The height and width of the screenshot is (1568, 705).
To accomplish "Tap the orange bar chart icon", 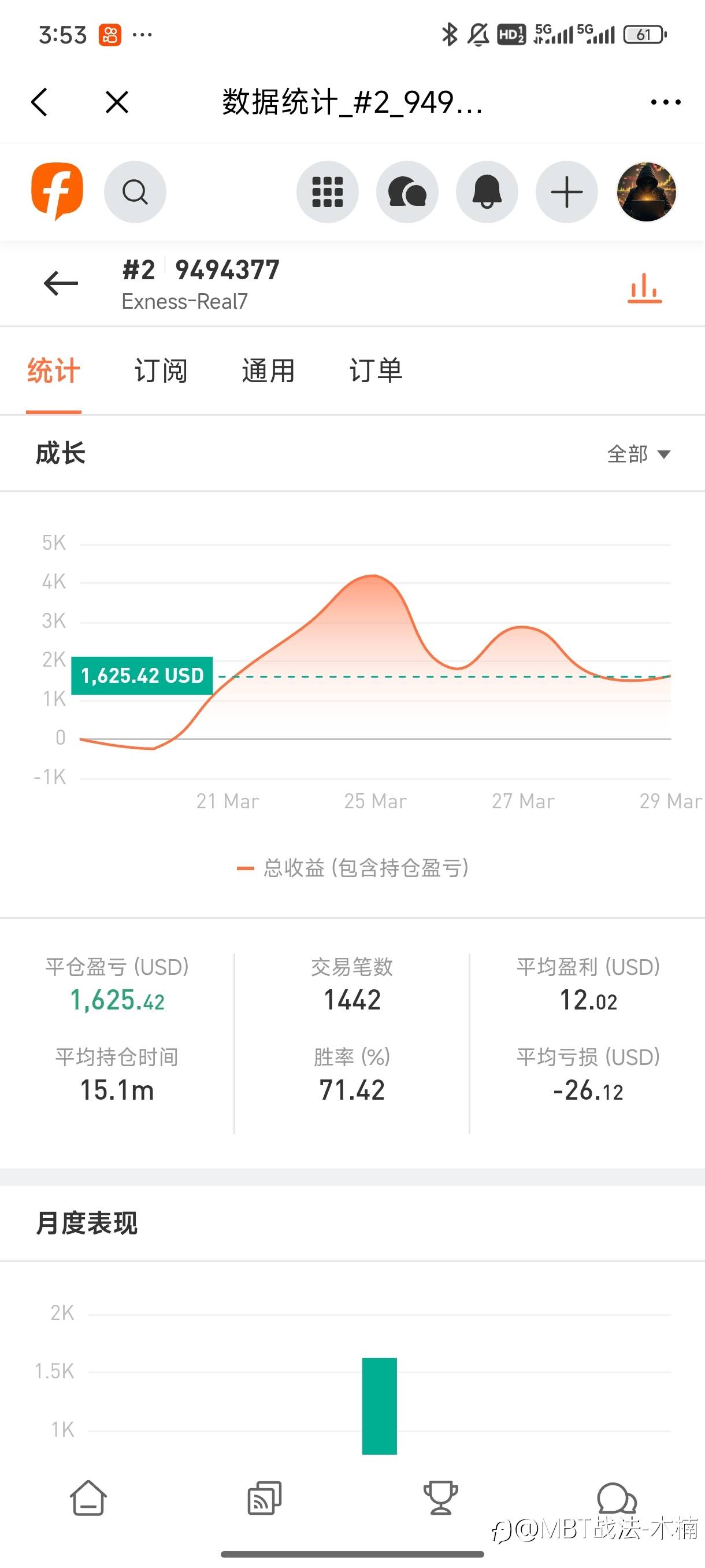I will [x=644, y=288].
